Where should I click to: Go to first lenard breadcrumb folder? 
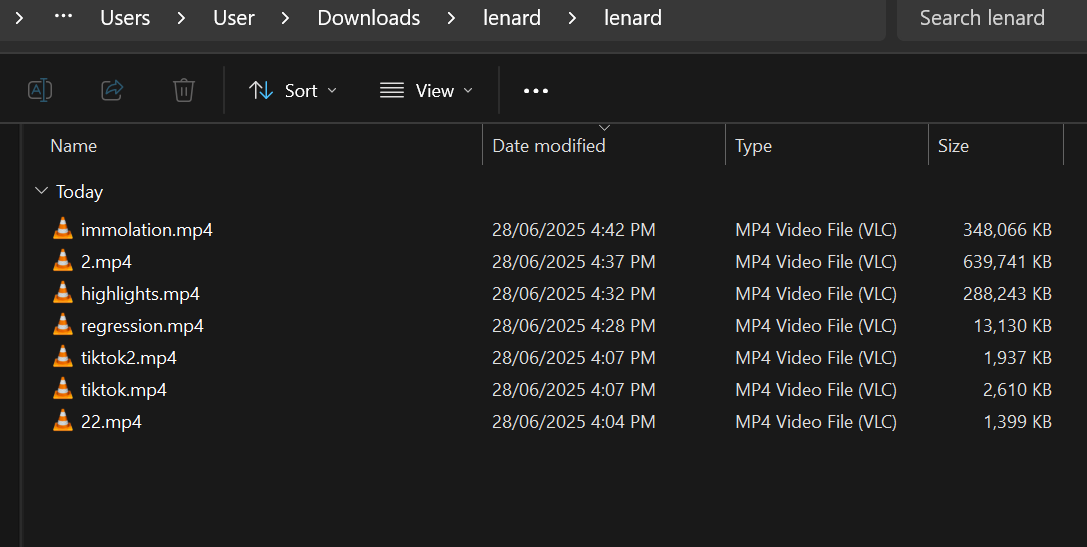click(x=512, y=18)
